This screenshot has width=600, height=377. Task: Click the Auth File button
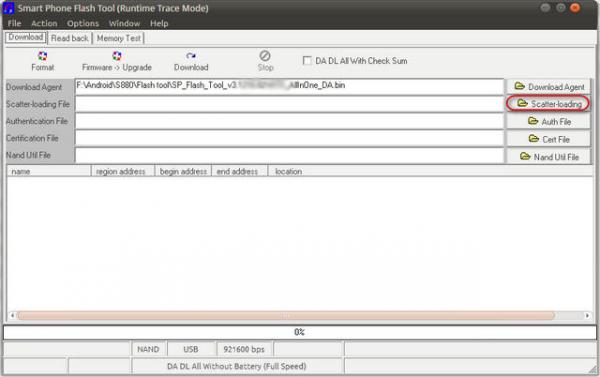click(549, 121)
